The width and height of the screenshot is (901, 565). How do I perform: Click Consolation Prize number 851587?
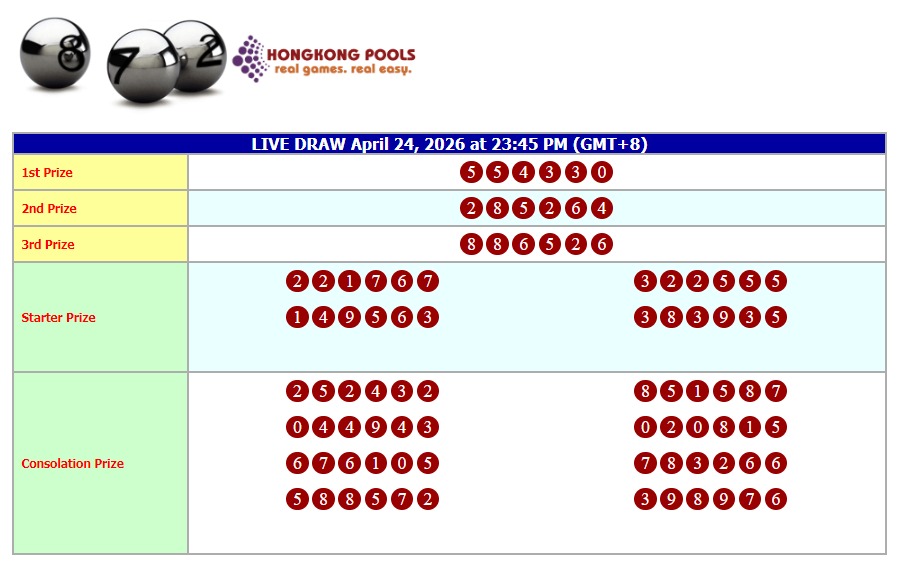[x=710, y=391]
